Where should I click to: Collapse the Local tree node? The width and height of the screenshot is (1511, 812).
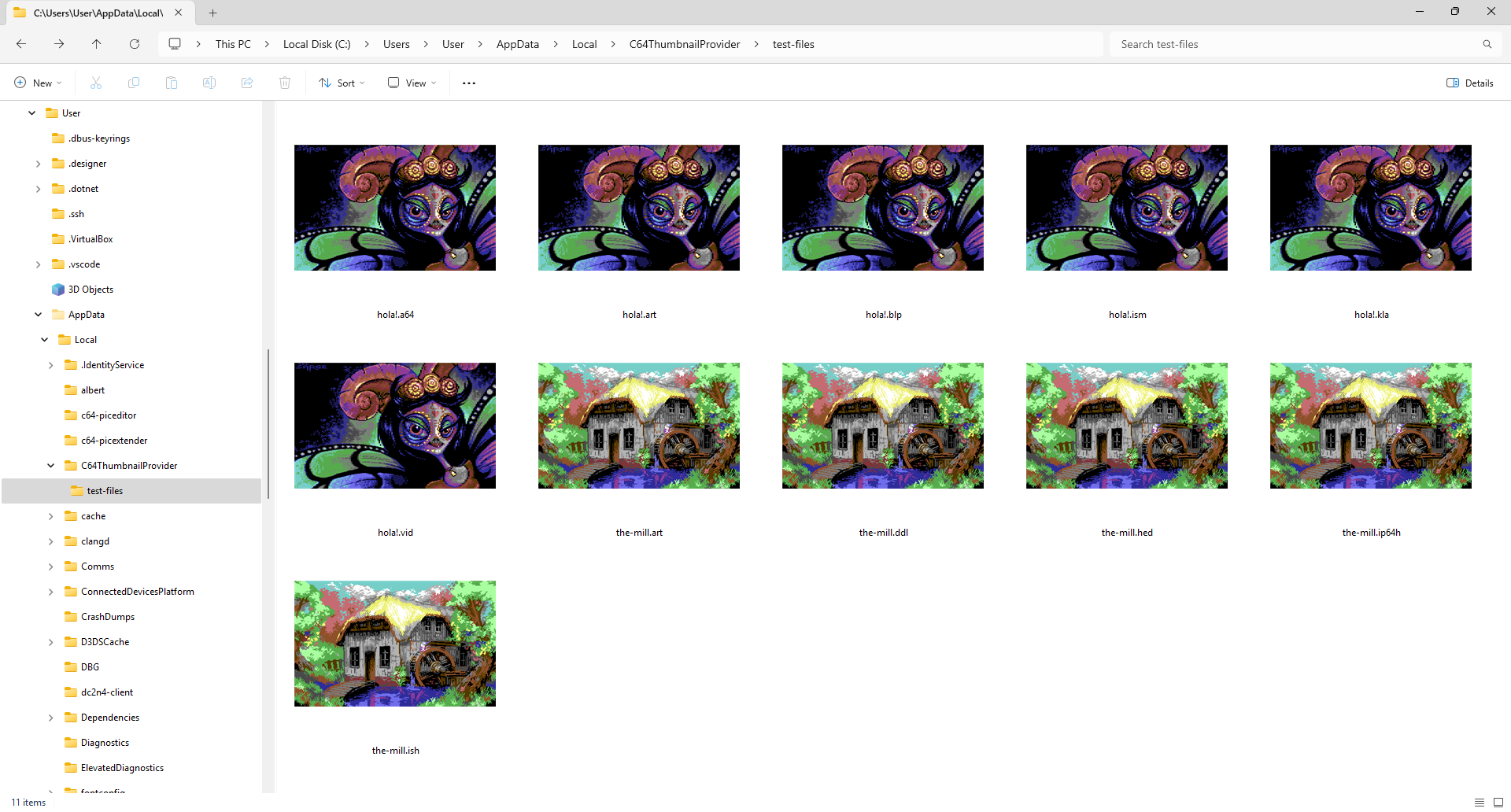(x=44, y=340)
